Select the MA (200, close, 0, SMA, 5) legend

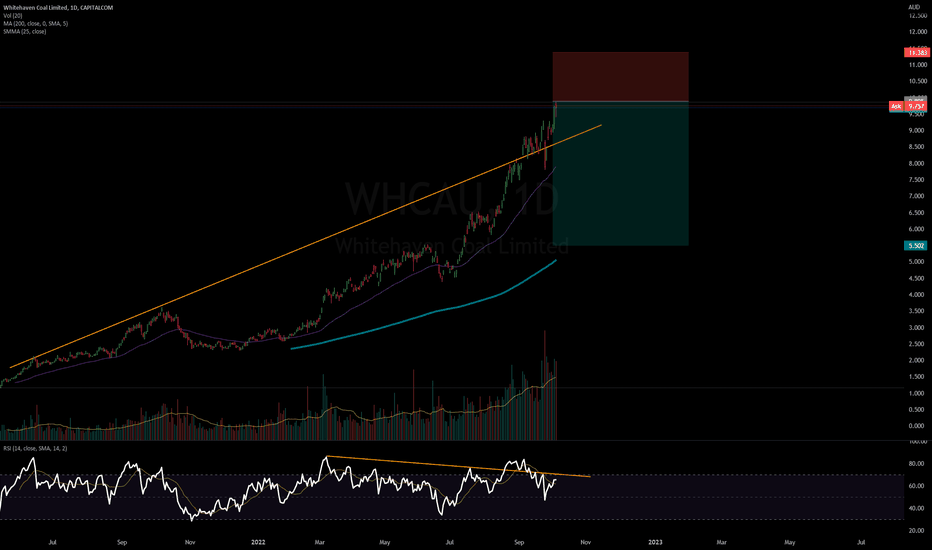click(x=36, y=23)
